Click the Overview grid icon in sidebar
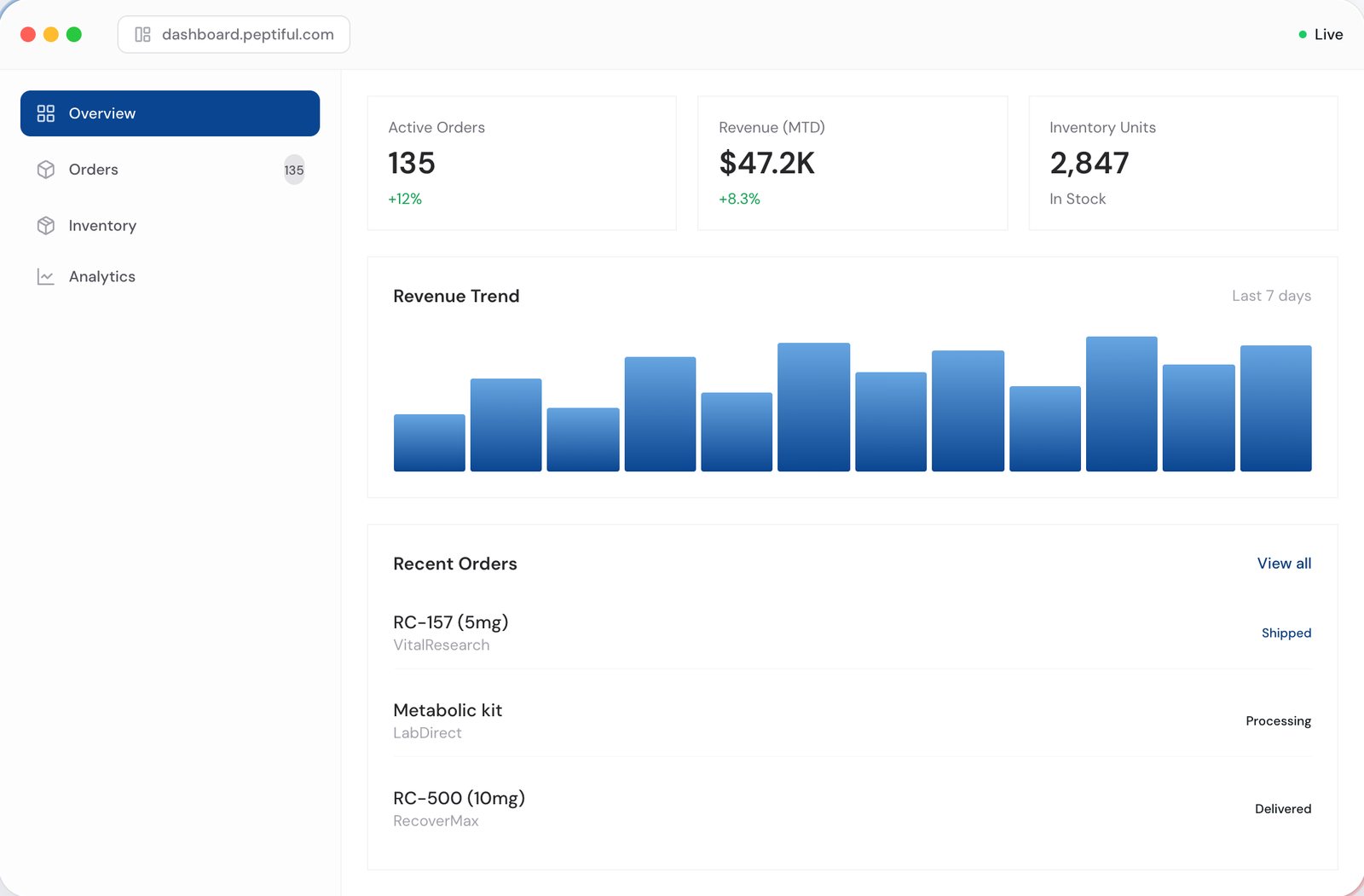This screenshot has height=896, width=1364. click(x=46, y=113)
